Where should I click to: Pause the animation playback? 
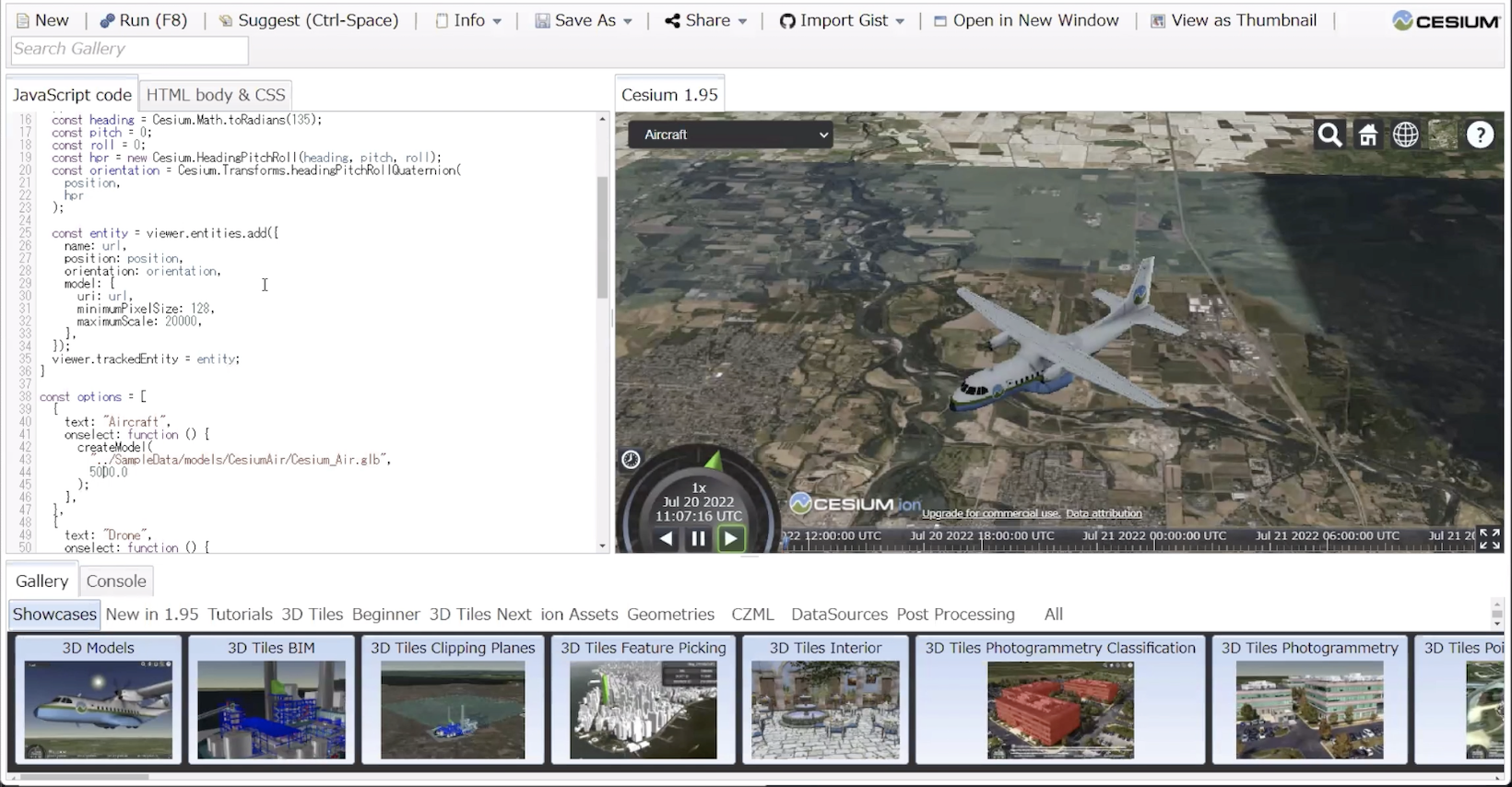pyautogui.click(x=698, y=539)
